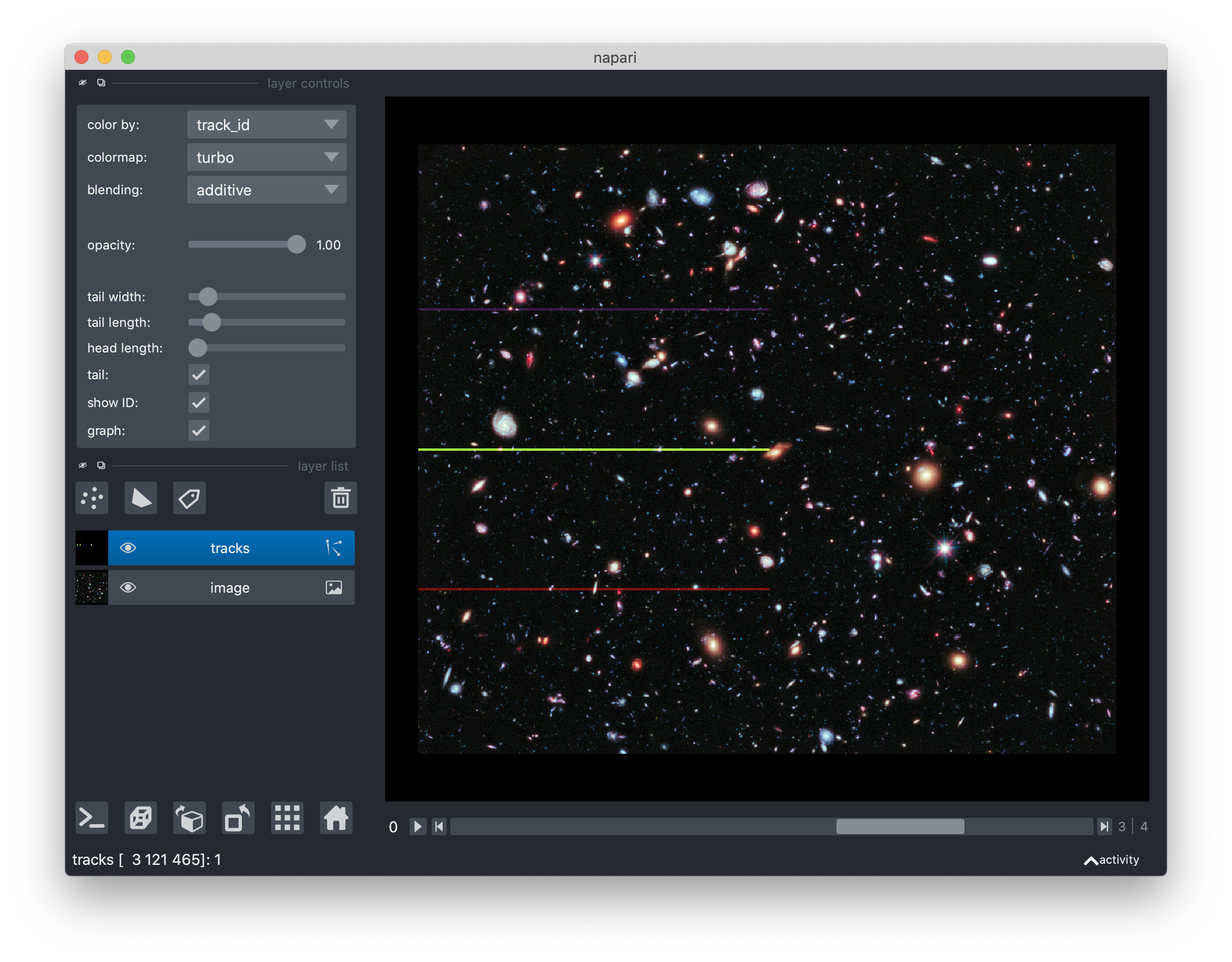
Task: Click the purple track line in canvas
Action: click(593, 309)
